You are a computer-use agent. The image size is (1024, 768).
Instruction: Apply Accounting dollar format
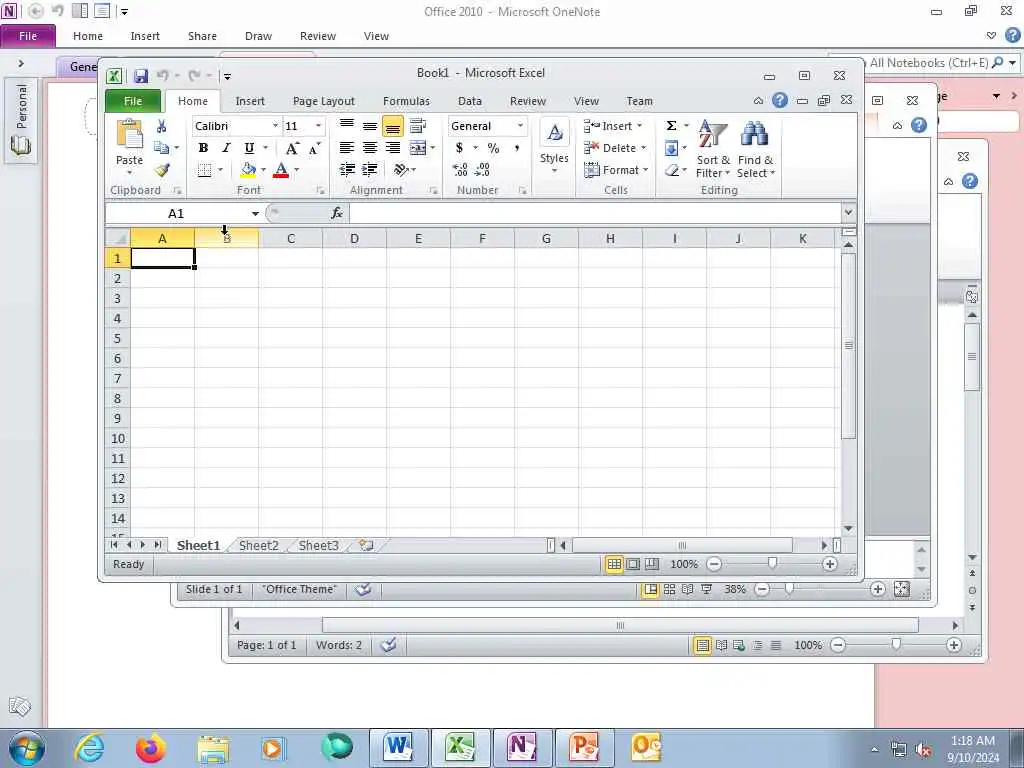(x=460, y=148)
